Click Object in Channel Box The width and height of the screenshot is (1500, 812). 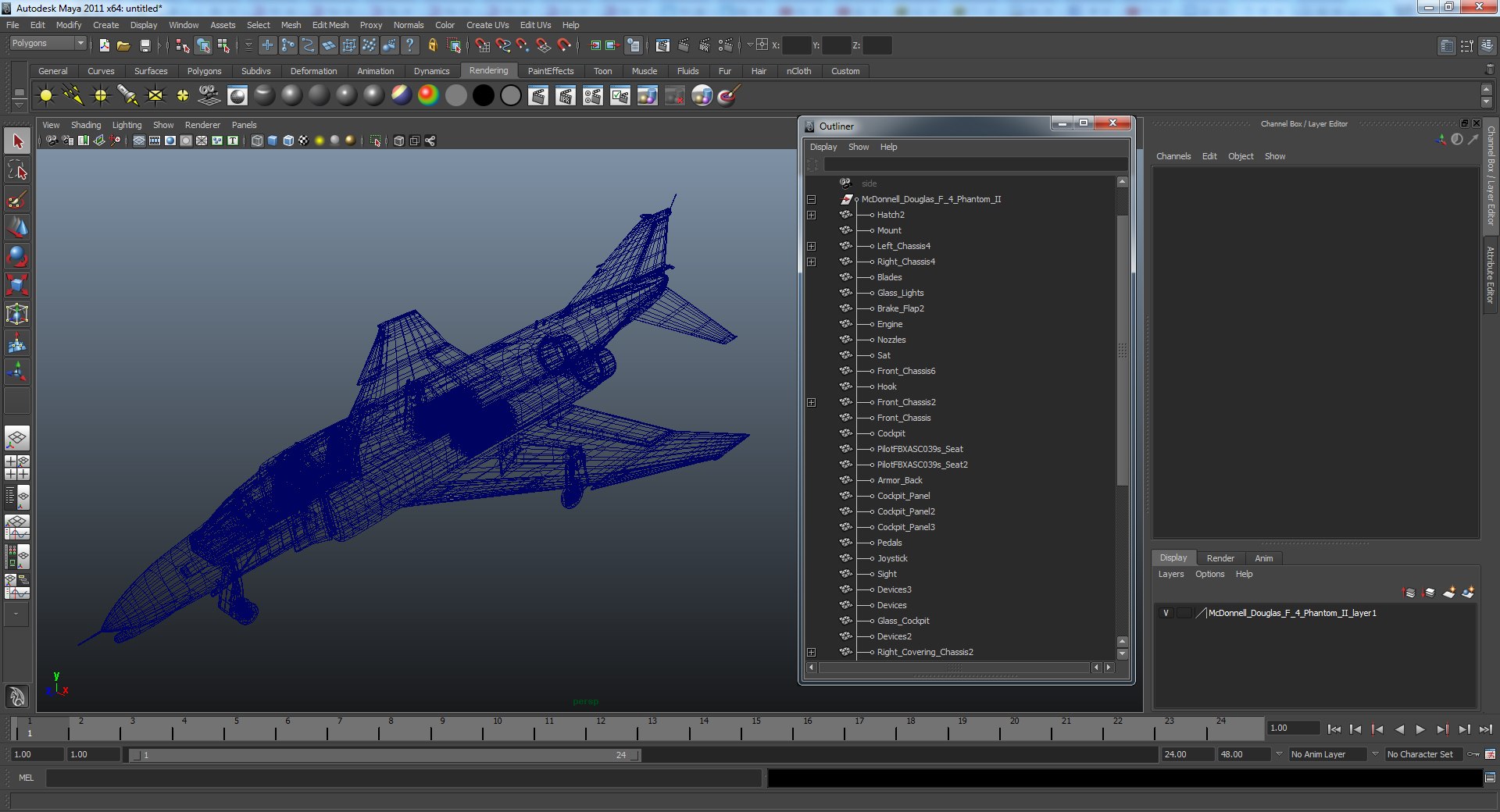click(1241, 156)
